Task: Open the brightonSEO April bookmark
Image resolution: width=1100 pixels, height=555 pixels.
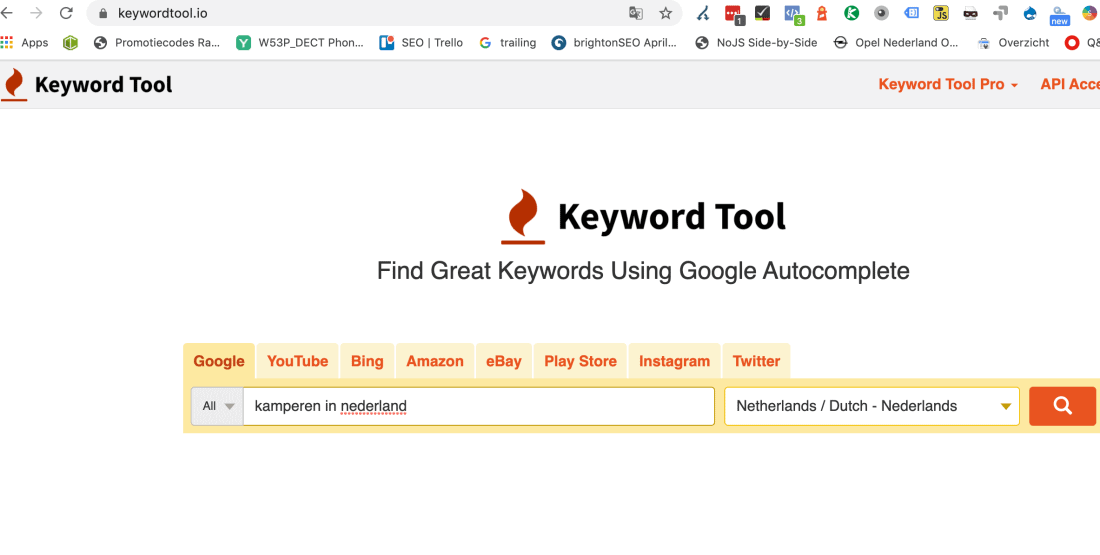Action: point(615,43)
